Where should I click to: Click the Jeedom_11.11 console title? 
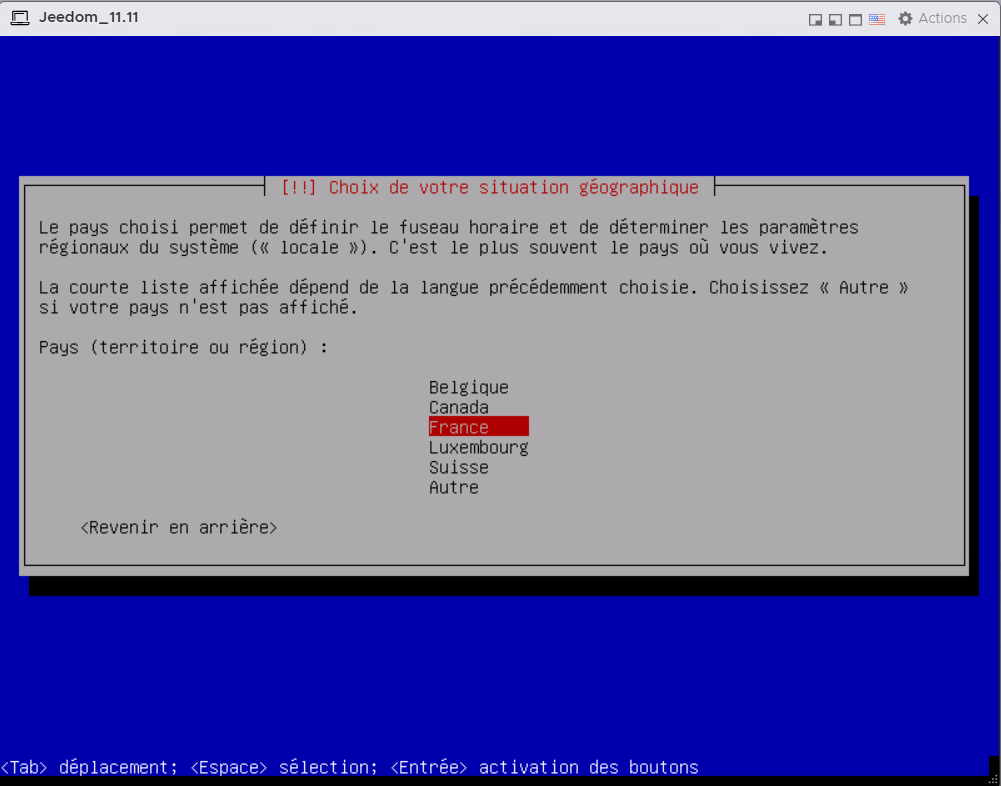[x=89, y=17]
